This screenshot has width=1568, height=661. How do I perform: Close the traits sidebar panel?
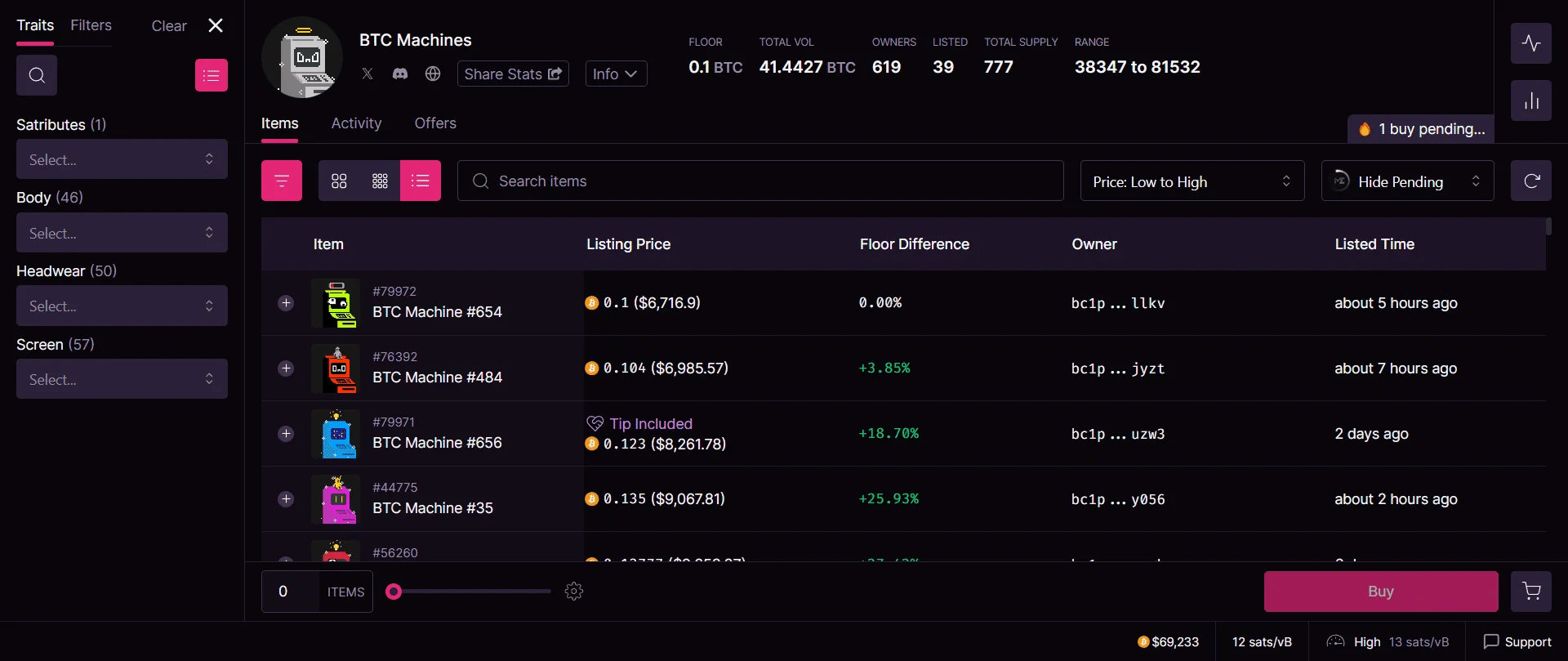216,25
